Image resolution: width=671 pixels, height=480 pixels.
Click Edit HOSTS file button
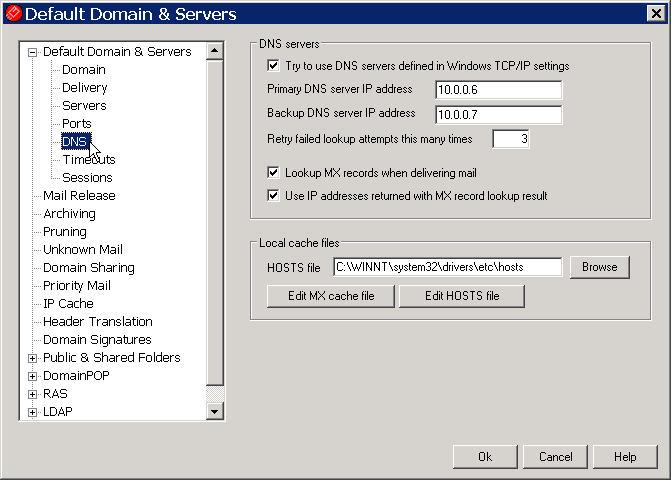(x=462, y=296)
